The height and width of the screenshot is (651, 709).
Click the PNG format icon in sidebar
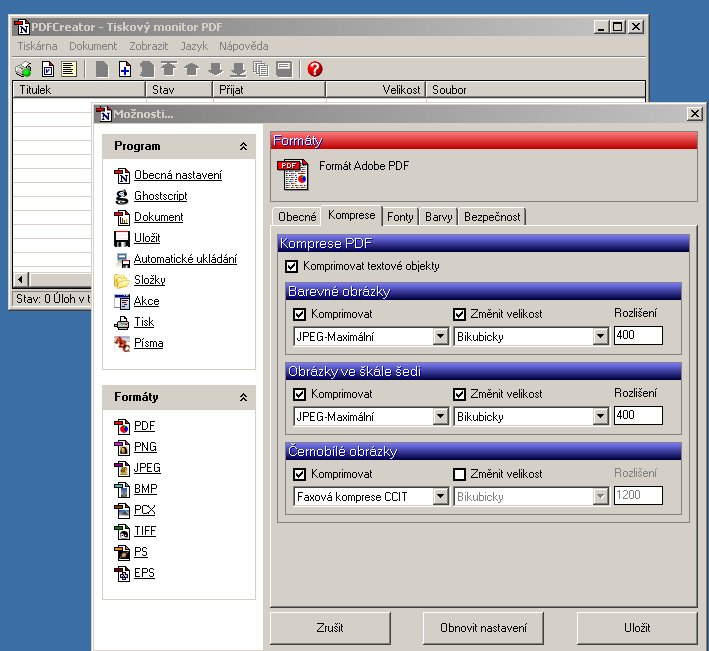122,448
